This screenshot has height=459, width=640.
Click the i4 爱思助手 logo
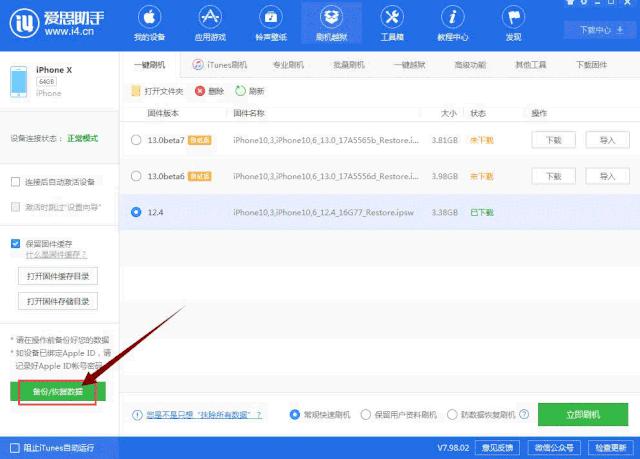tap(57, 24)
